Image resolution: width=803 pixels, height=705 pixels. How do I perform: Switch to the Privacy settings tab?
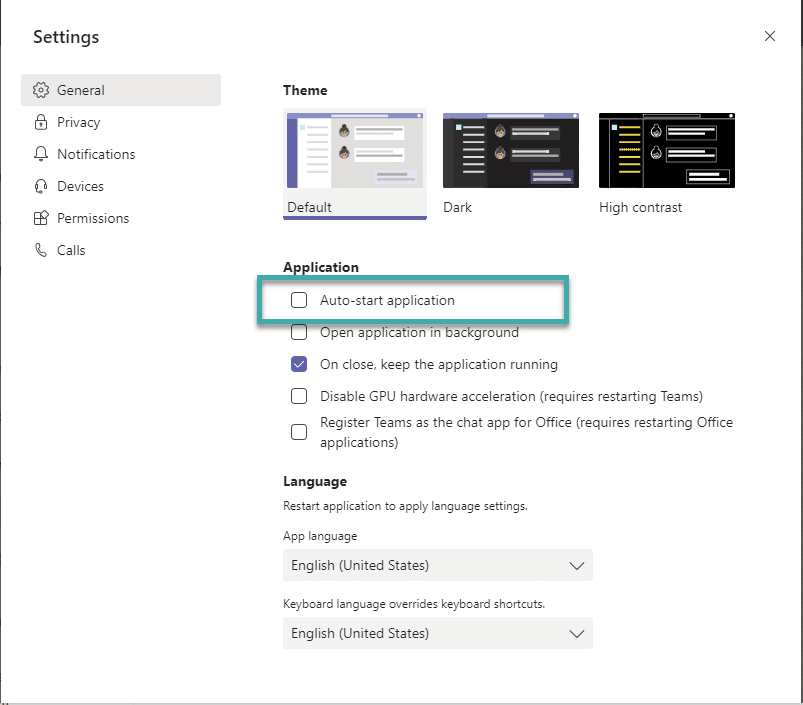point(78,122)
